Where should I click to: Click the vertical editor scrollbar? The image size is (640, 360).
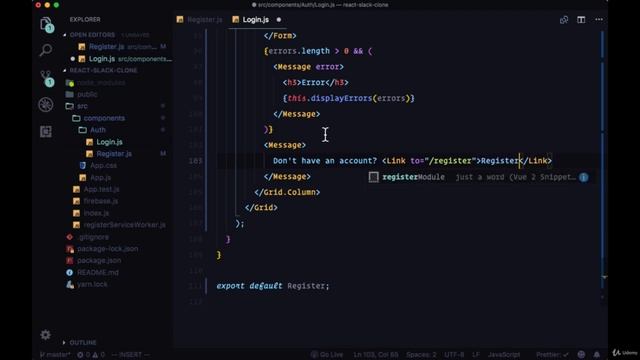(603, 159)
